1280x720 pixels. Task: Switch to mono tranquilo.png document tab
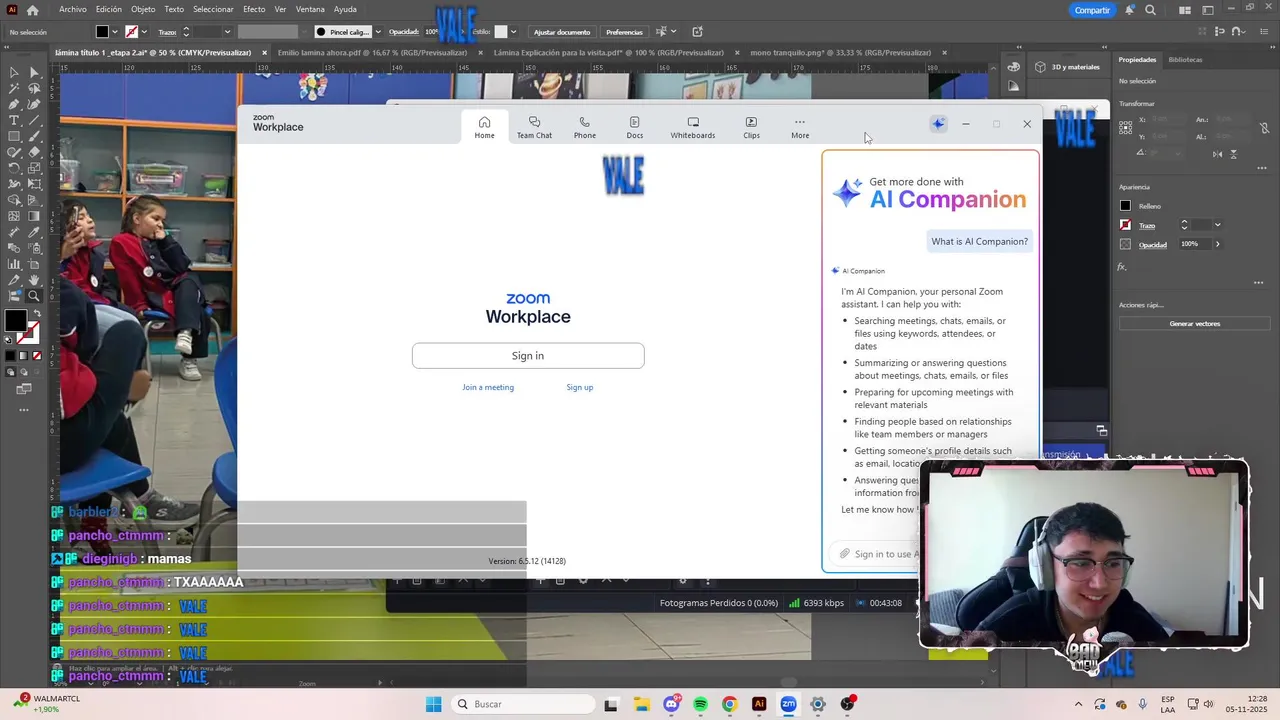(x=840, y=52)
